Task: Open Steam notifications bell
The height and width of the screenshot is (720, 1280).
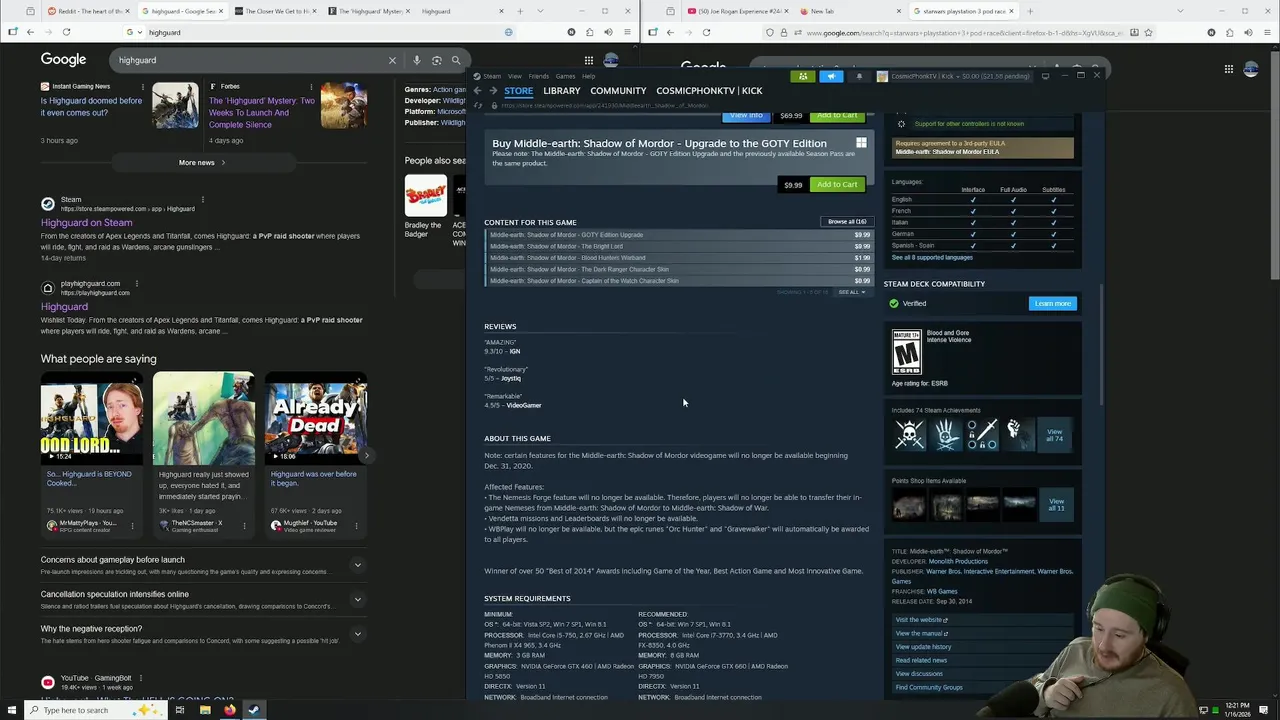Action: coord(858,76)
